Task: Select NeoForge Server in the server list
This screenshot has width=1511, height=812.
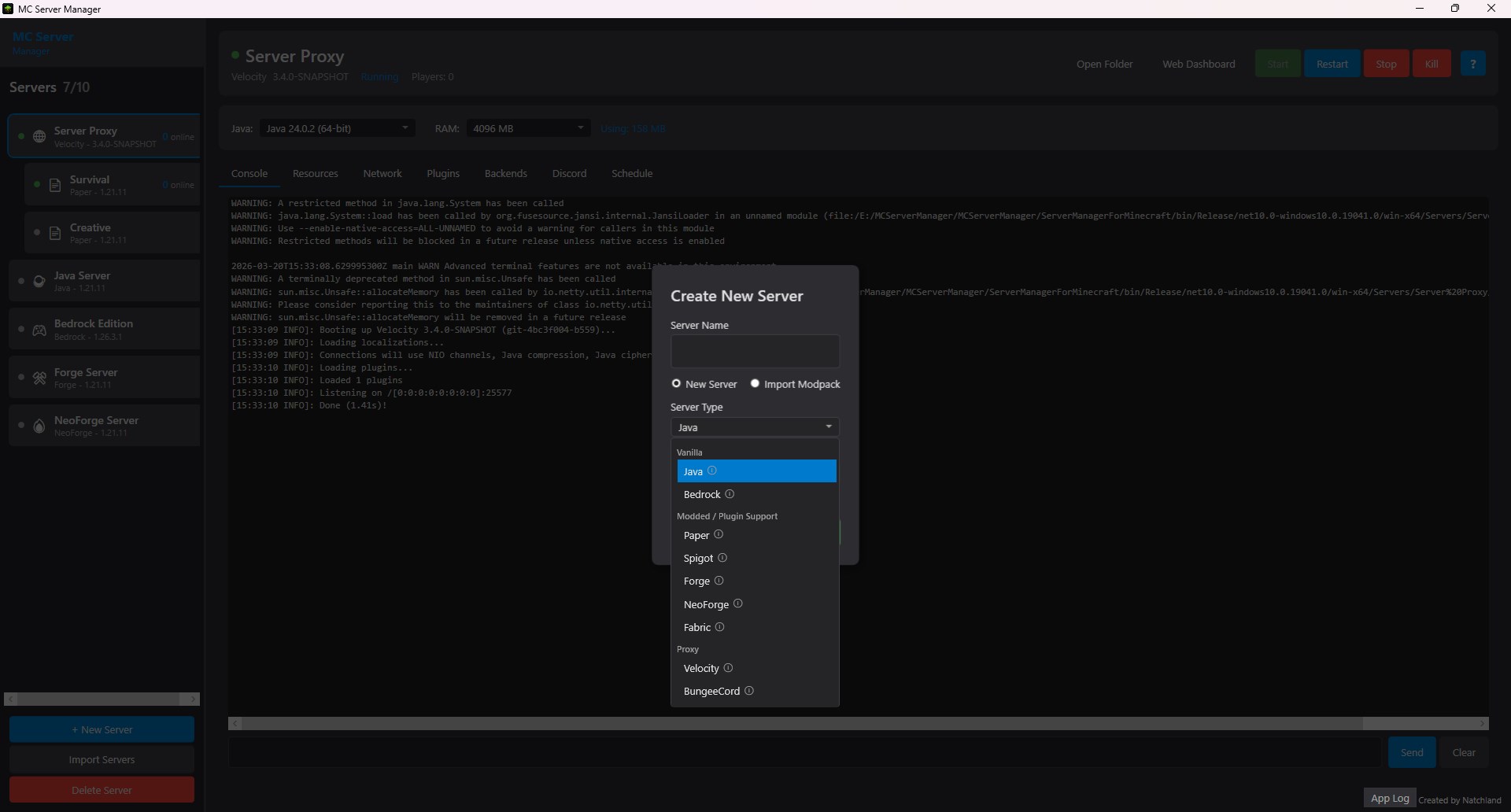Action: pos(105,426)
